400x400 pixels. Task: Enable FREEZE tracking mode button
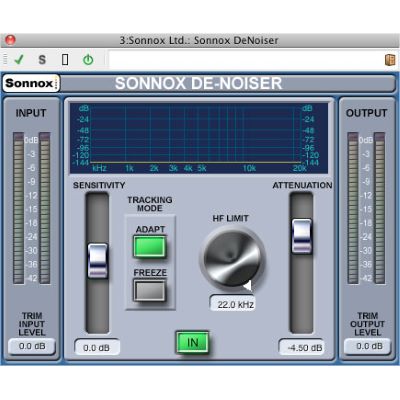coord(150,290)
